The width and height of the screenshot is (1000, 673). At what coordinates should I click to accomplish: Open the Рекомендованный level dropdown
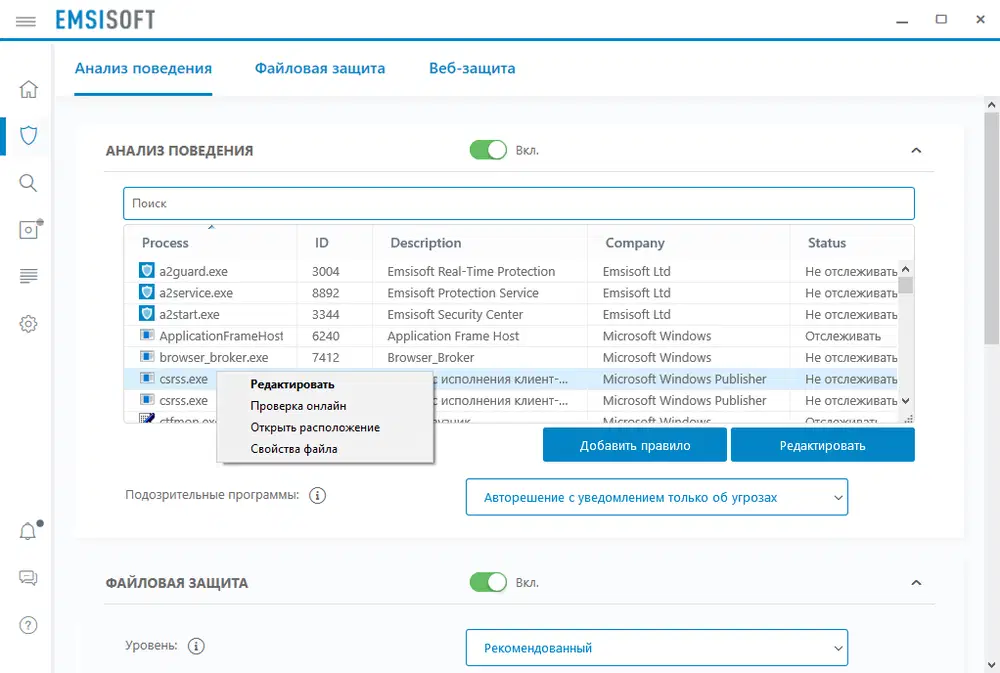click(656, 648)
